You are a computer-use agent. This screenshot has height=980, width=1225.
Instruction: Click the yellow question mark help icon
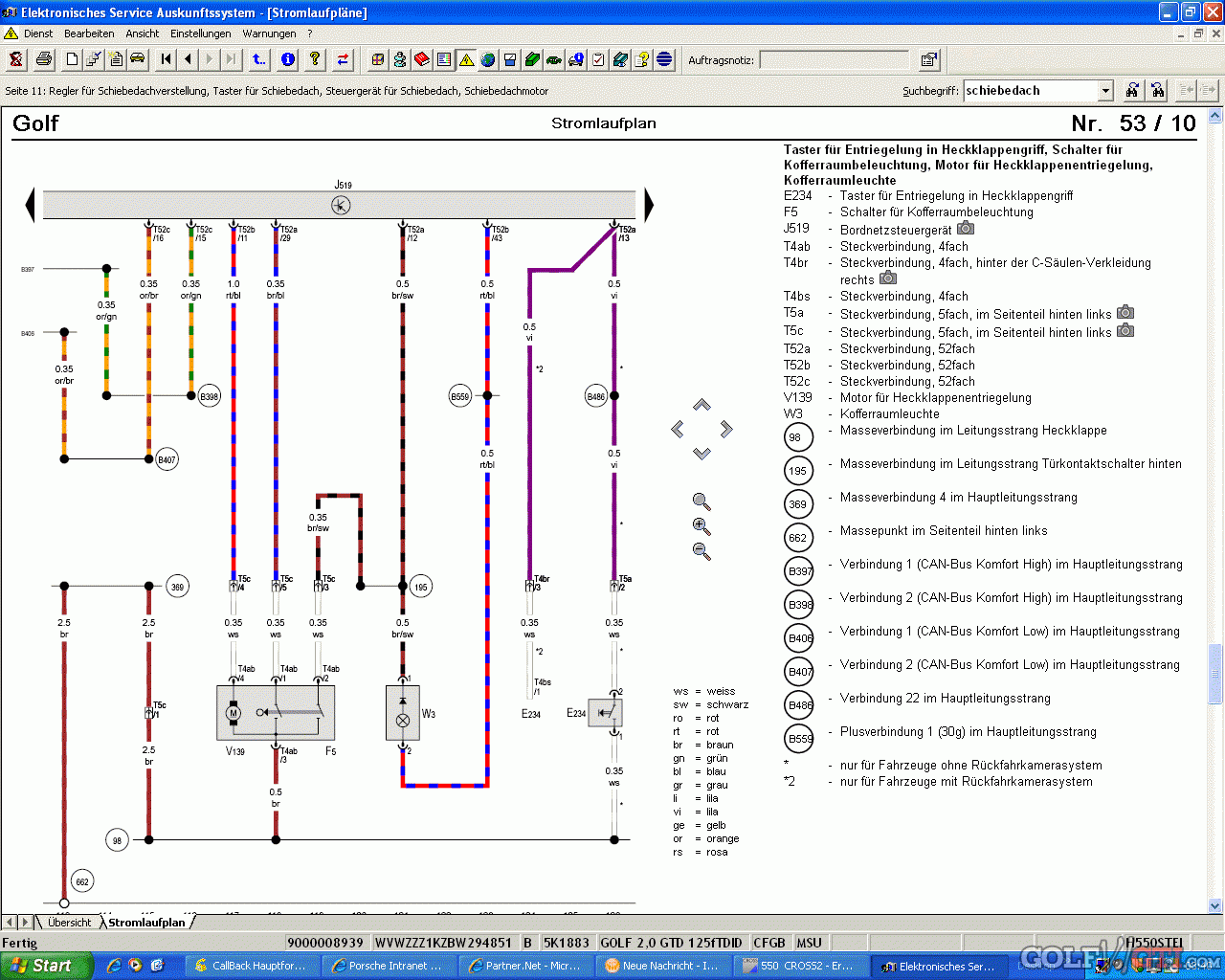315,59
